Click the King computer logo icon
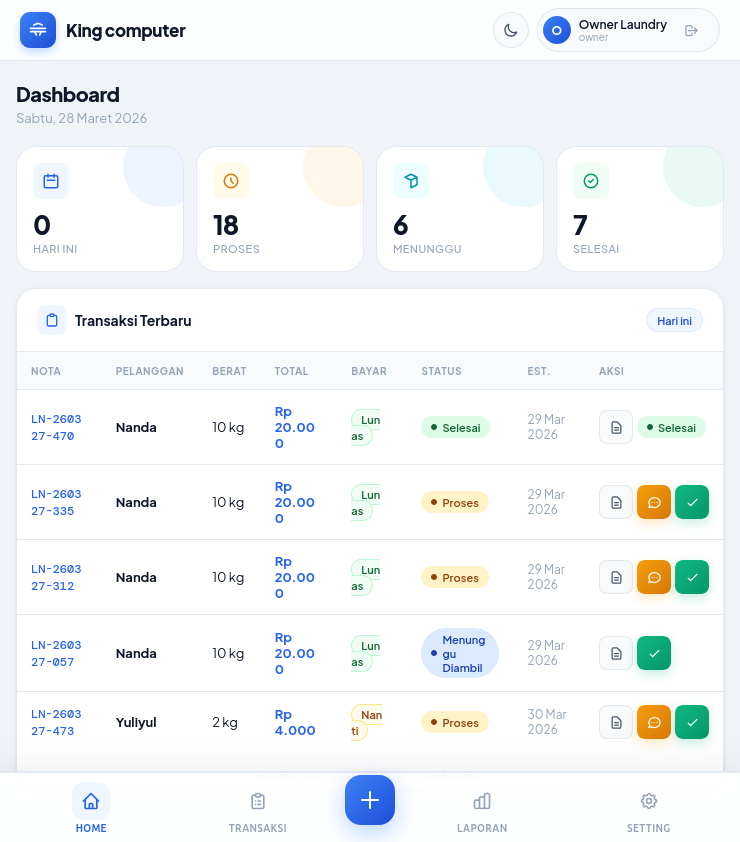The width and height of the screenshot is (740, 842). point(38,30)
